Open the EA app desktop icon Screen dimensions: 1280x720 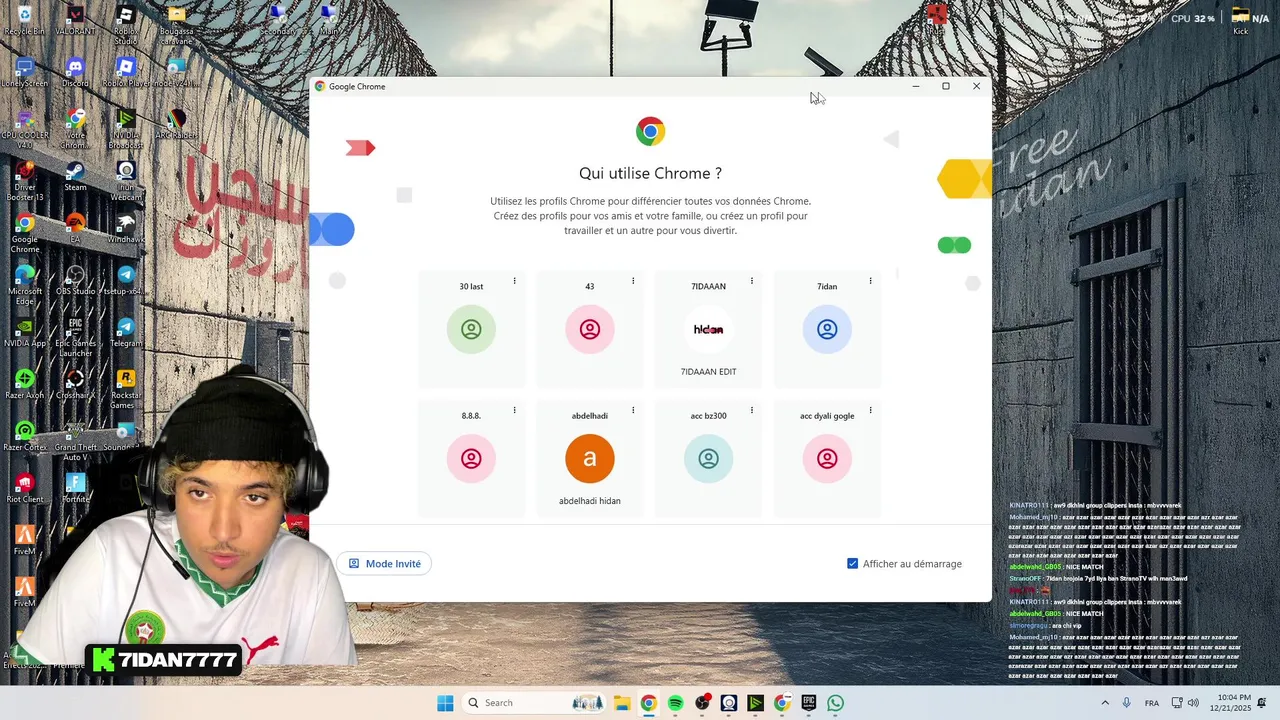click(x=75, y=228)
